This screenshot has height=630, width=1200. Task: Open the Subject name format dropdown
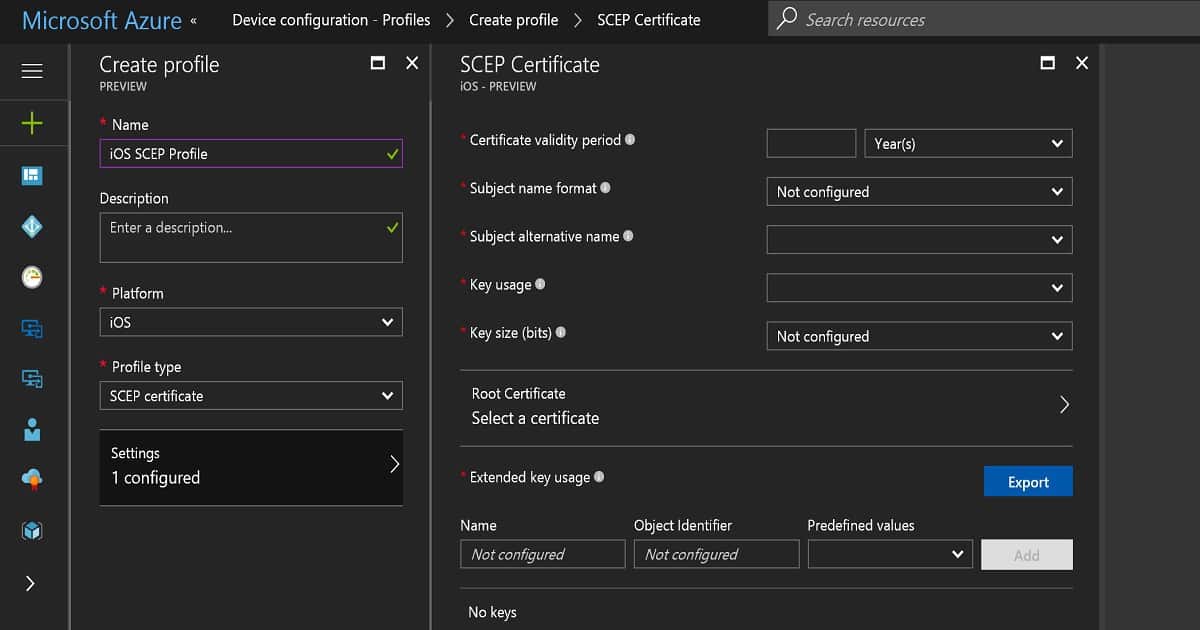point(919,191)
